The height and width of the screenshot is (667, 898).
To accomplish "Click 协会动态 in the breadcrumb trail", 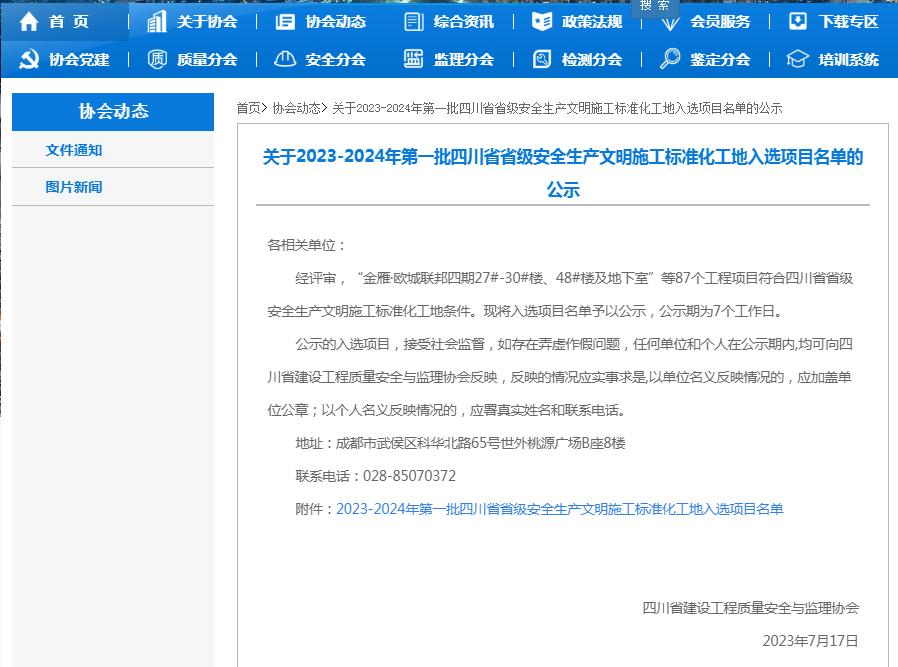I will (296, 108).
